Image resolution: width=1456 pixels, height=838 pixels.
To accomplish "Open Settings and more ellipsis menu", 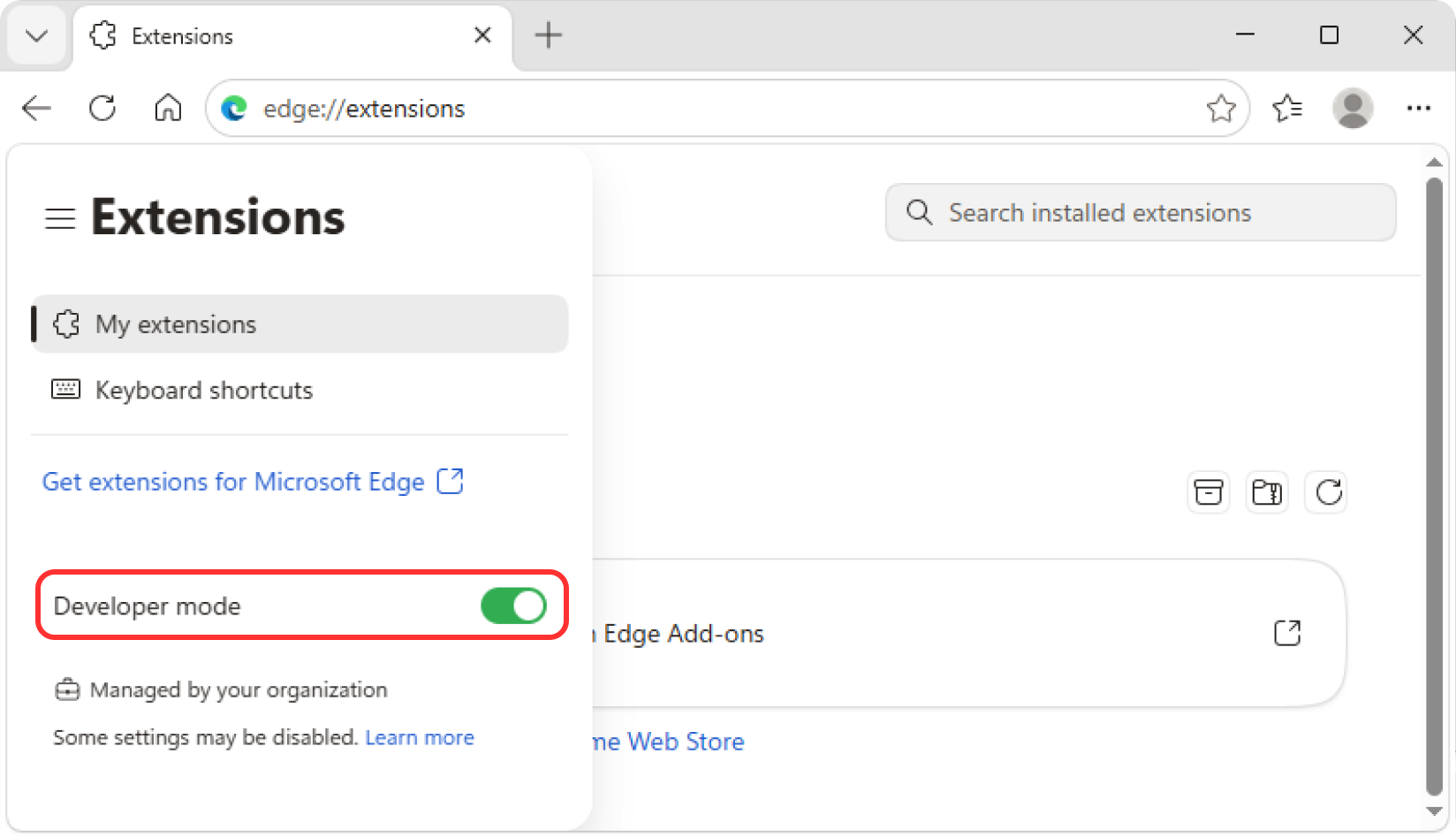I will (1419, 108).
